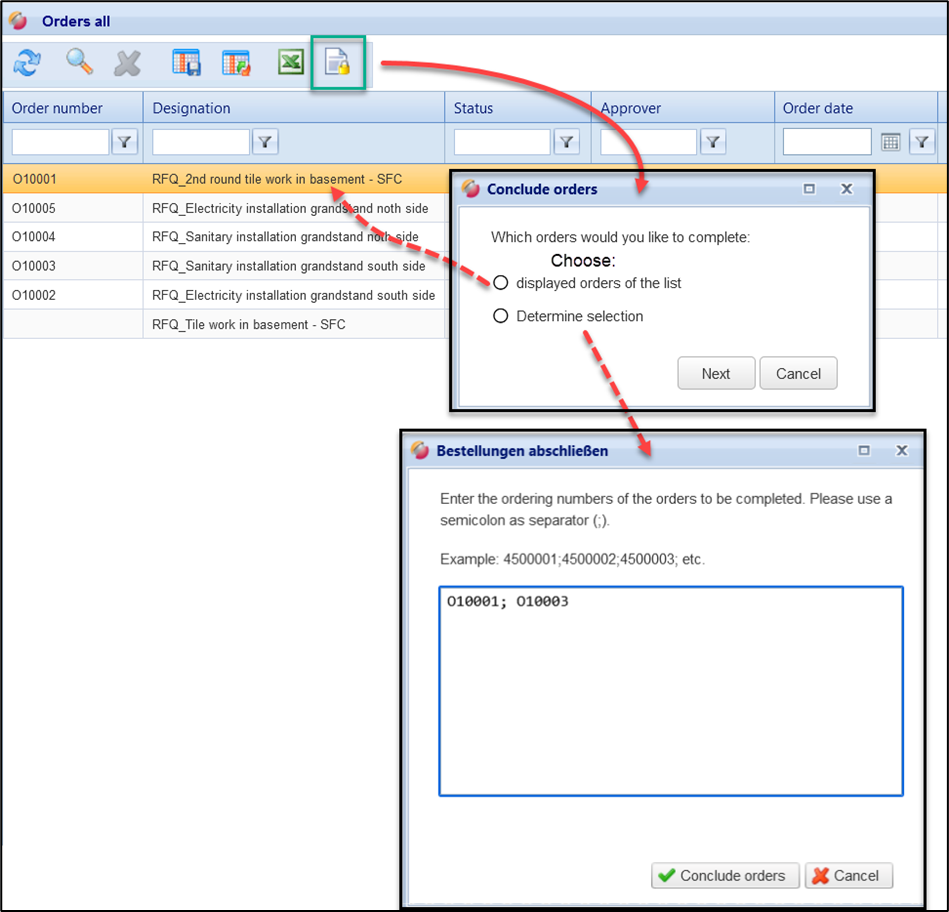This screenshot has height=912, width=949.
Task: Open the Approver filter dropdown
Action: (712, 142)
